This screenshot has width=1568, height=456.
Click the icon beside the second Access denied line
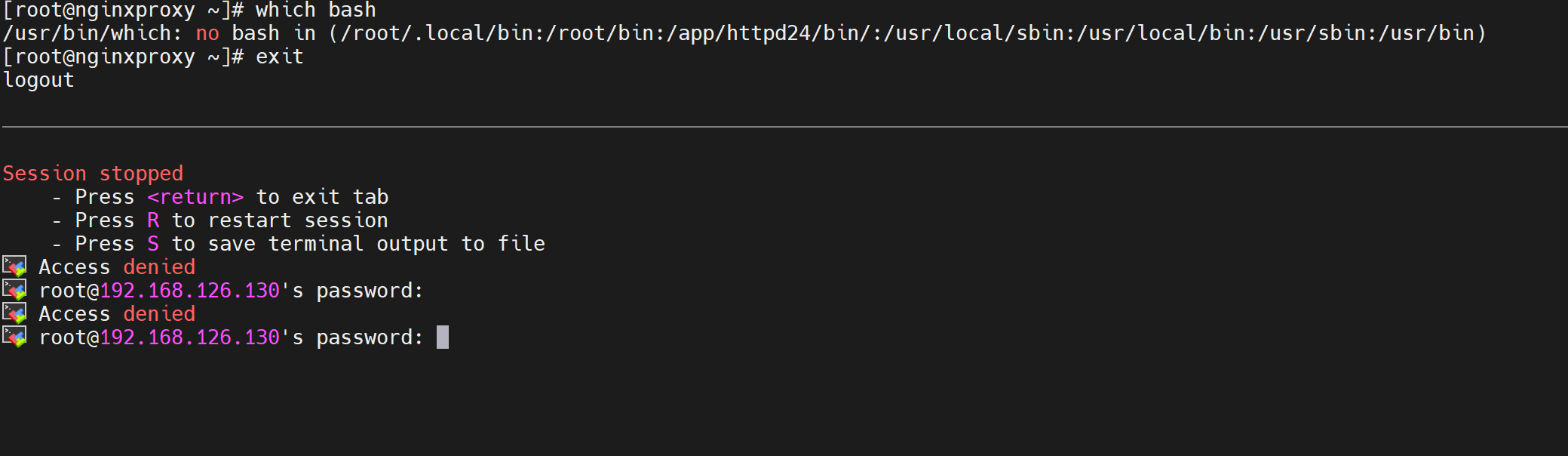click(x=14, y=313)
